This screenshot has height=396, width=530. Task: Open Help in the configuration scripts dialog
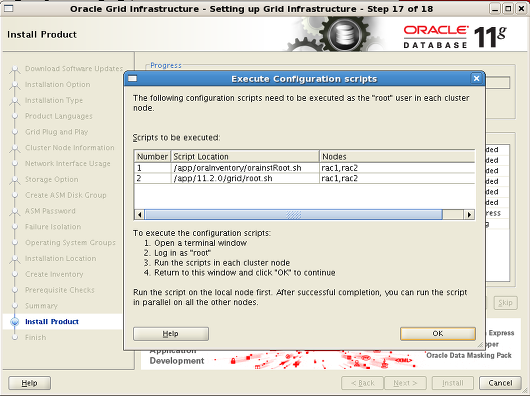(x=171, y=333)
